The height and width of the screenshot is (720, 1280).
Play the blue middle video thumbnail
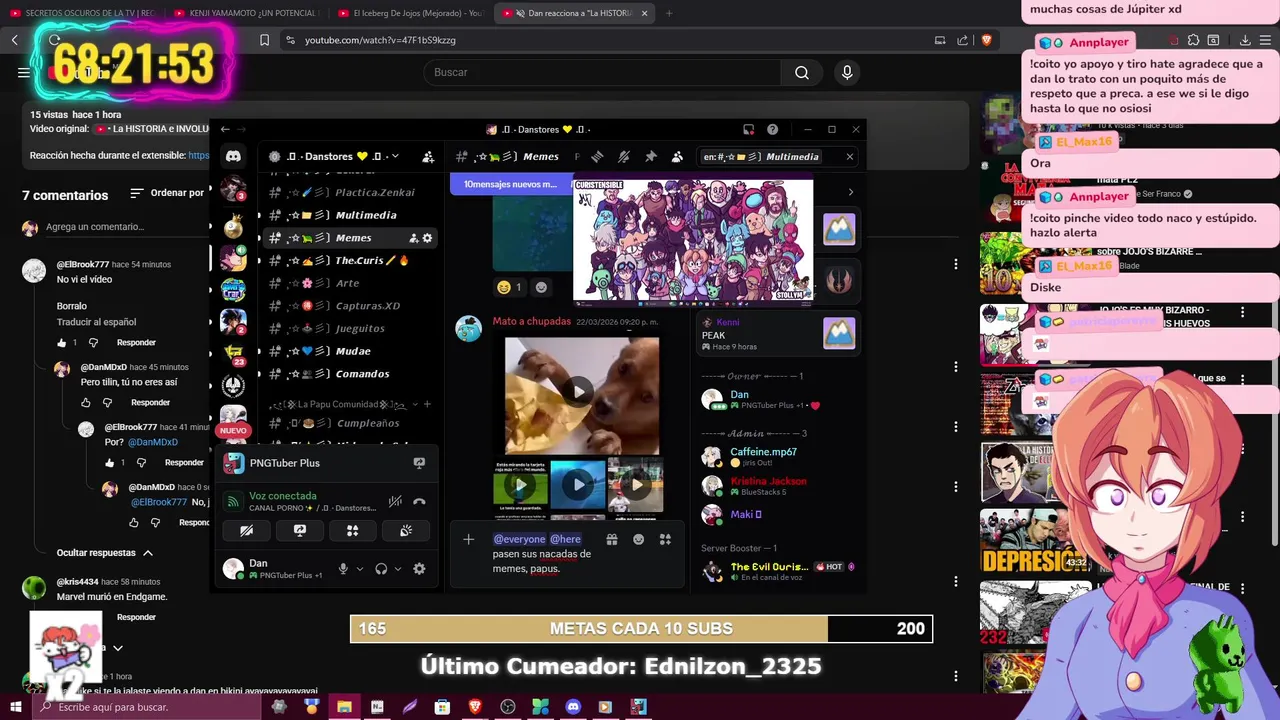[x=578, y=485]
